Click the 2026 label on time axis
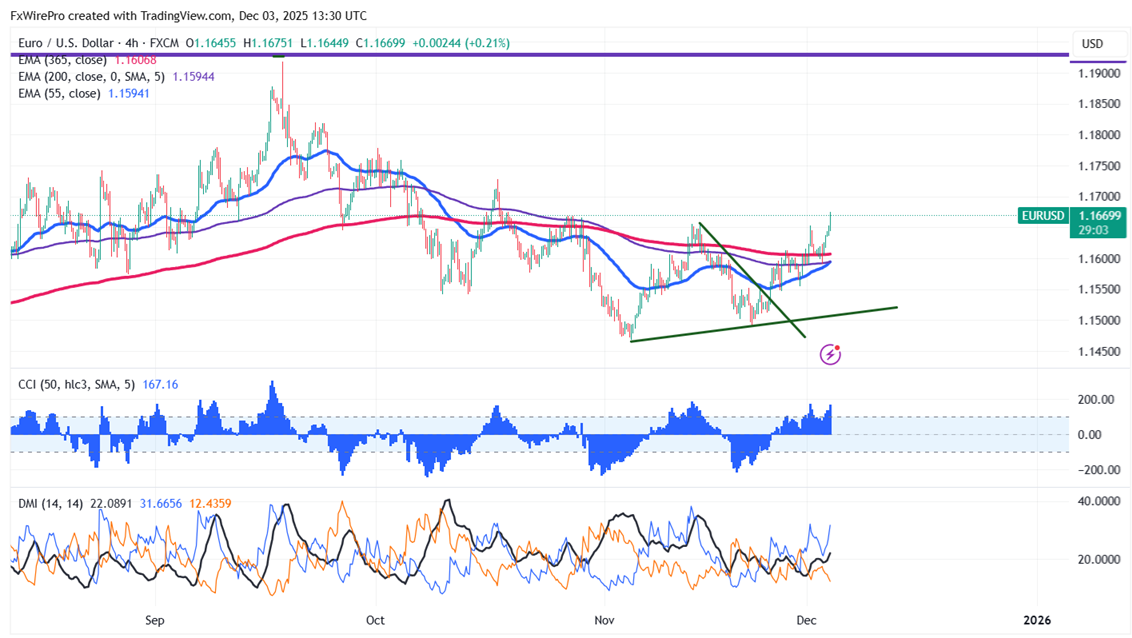The image size is (1132, 638). coord(1037,620)
